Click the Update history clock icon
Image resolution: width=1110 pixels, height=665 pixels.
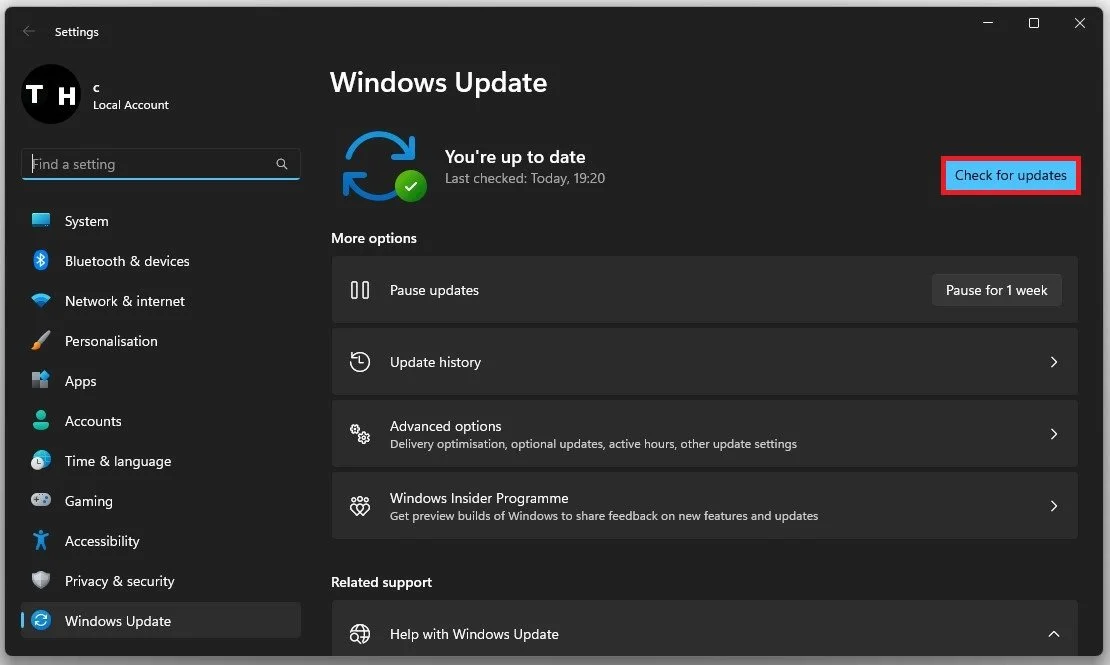[360, 362]
